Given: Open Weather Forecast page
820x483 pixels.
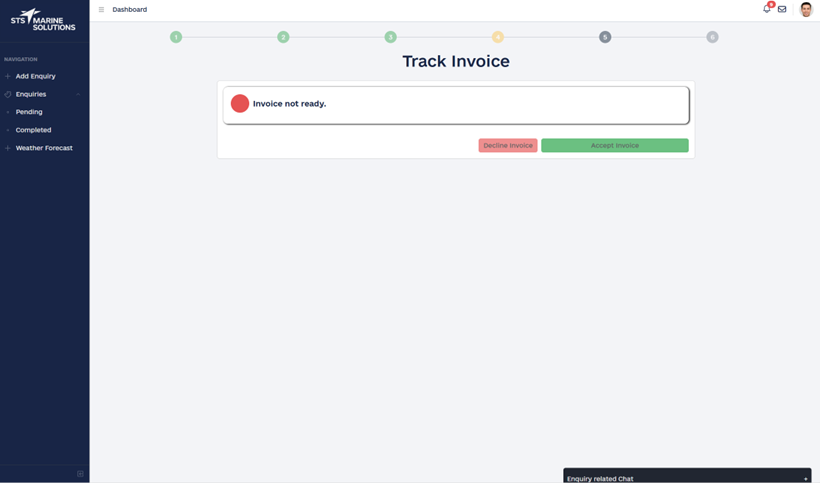Looking at the screenshot, I should coord(44,148).
